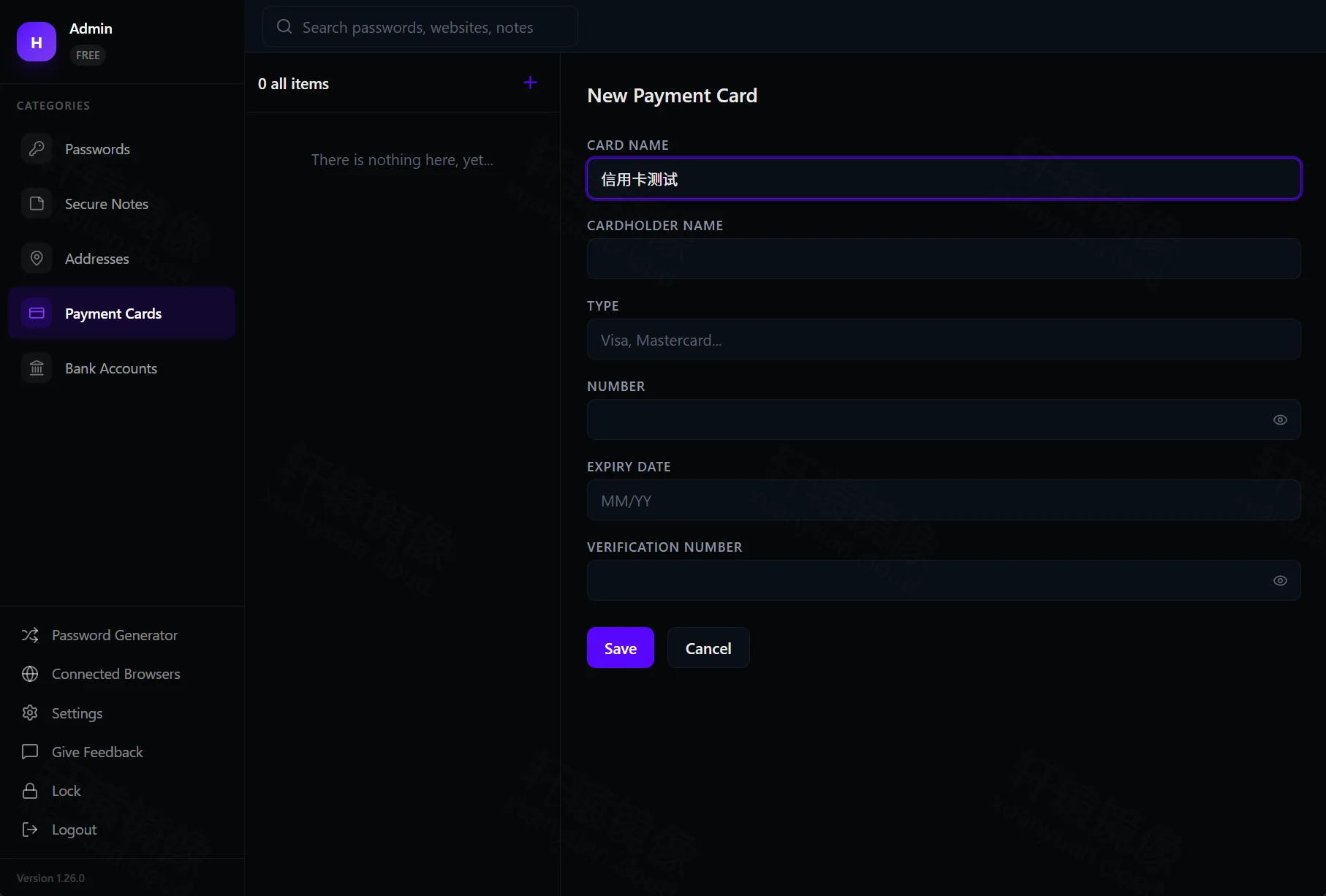
Task: Click the Connected Browsers globe icon
Action: coord(30,674)
